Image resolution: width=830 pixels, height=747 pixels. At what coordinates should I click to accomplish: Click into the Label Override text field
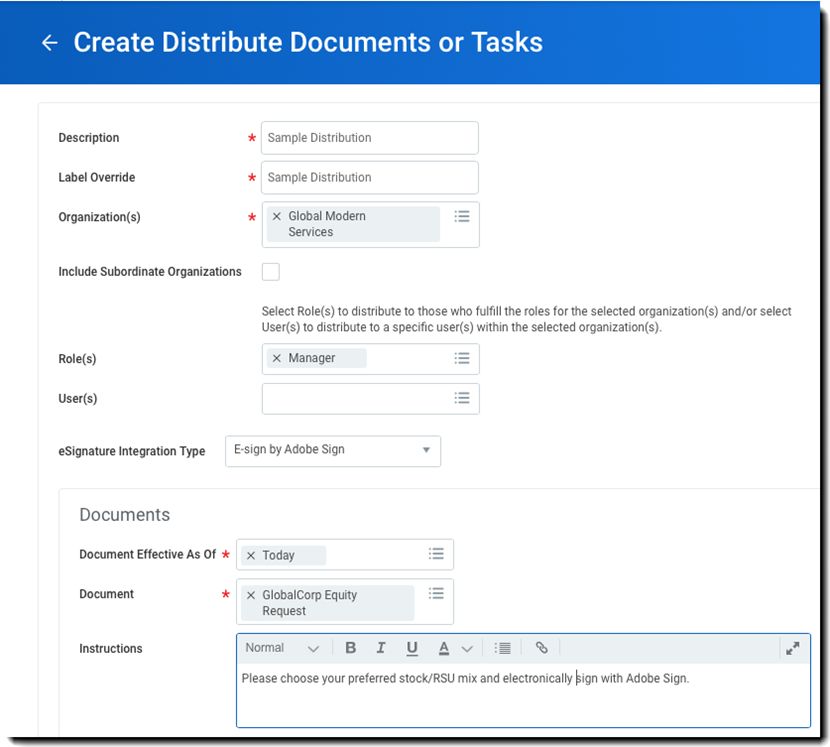pyautogui.click(x=369, y=178)
